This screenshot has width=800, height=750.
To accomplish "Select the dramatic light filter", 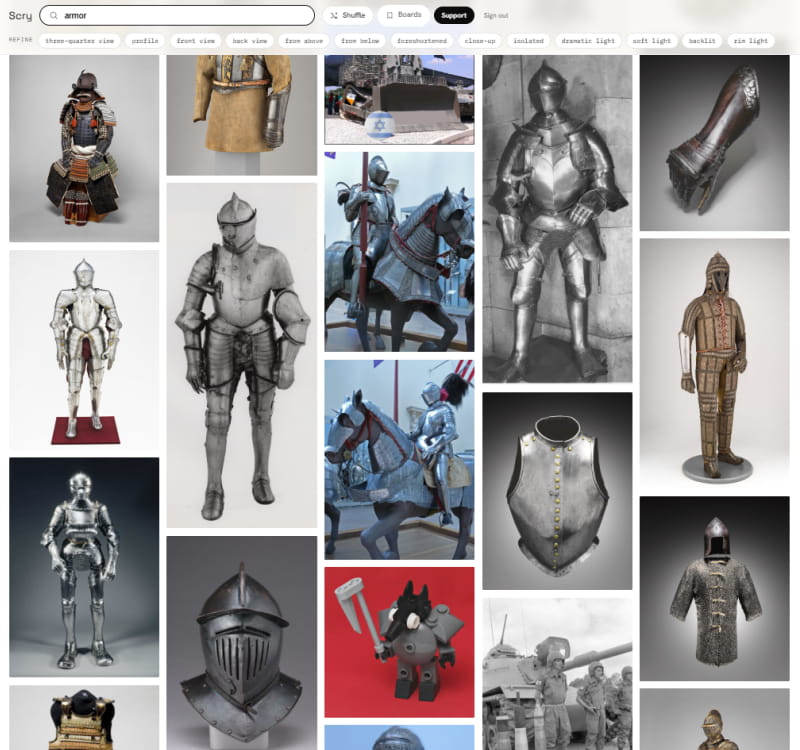I will [588, 41].
